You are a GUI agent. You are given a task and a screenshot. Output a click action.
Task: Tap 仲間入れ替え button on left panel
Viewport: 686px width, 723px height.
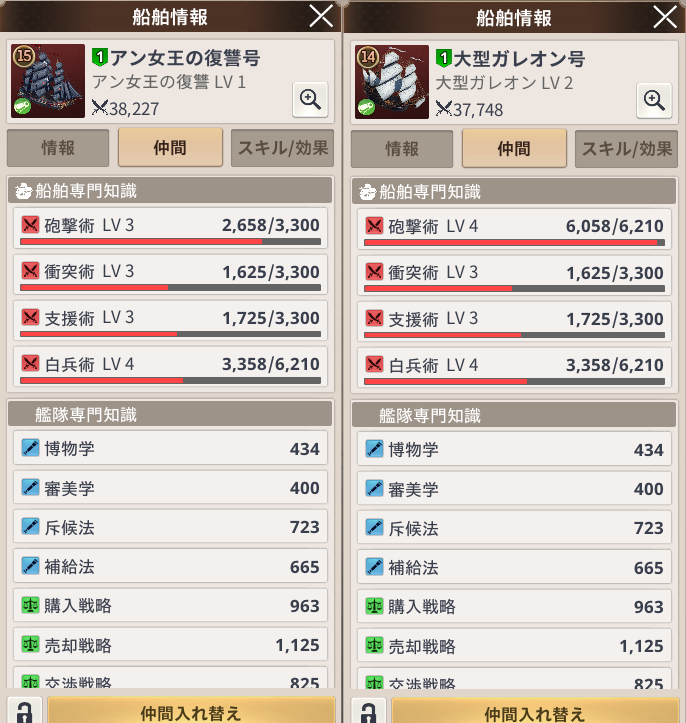pyautogui.click(x=191, y=712)
